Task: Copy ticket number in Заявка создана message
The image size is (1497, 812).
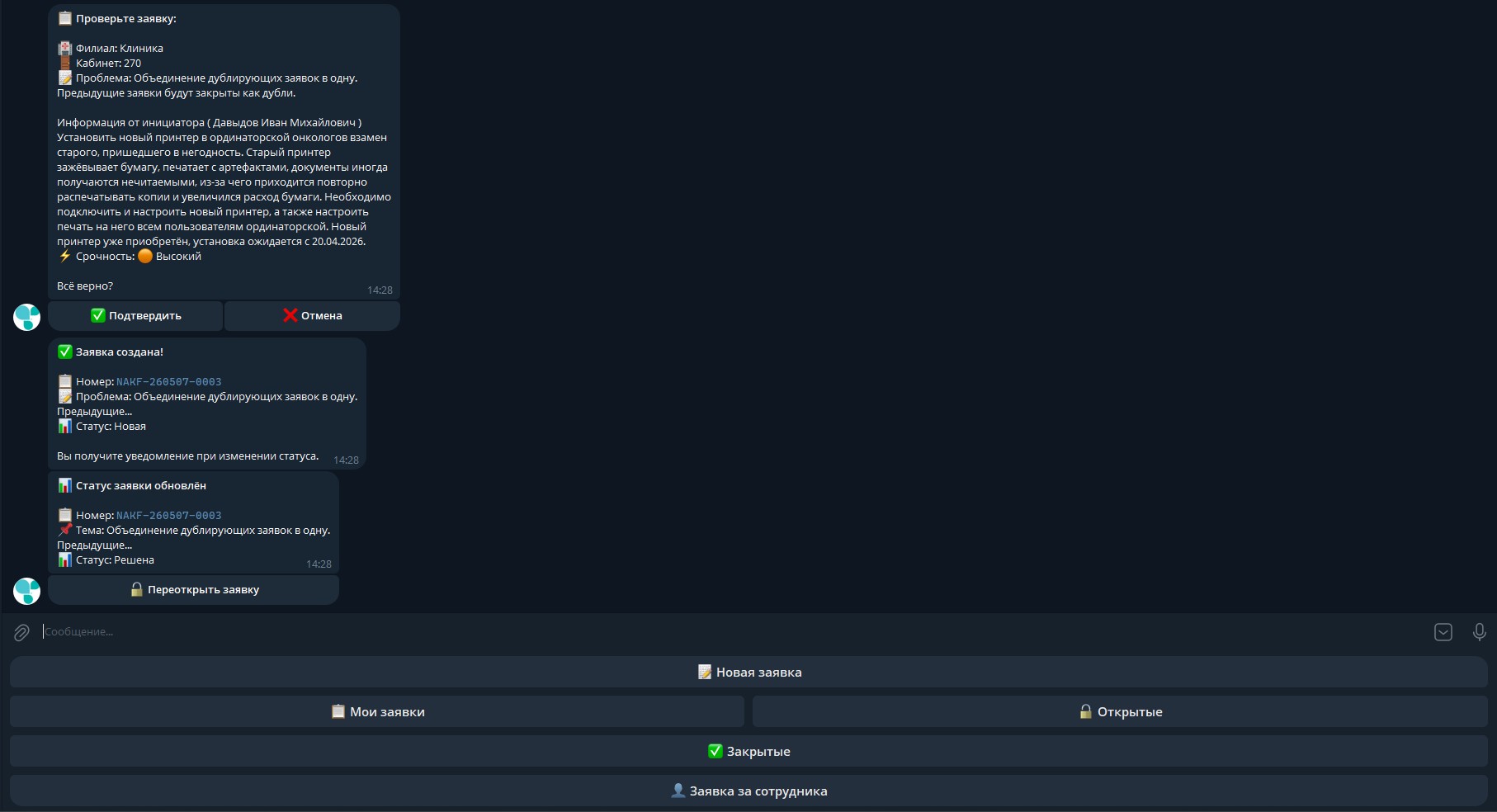Action: tap(168, 382)
